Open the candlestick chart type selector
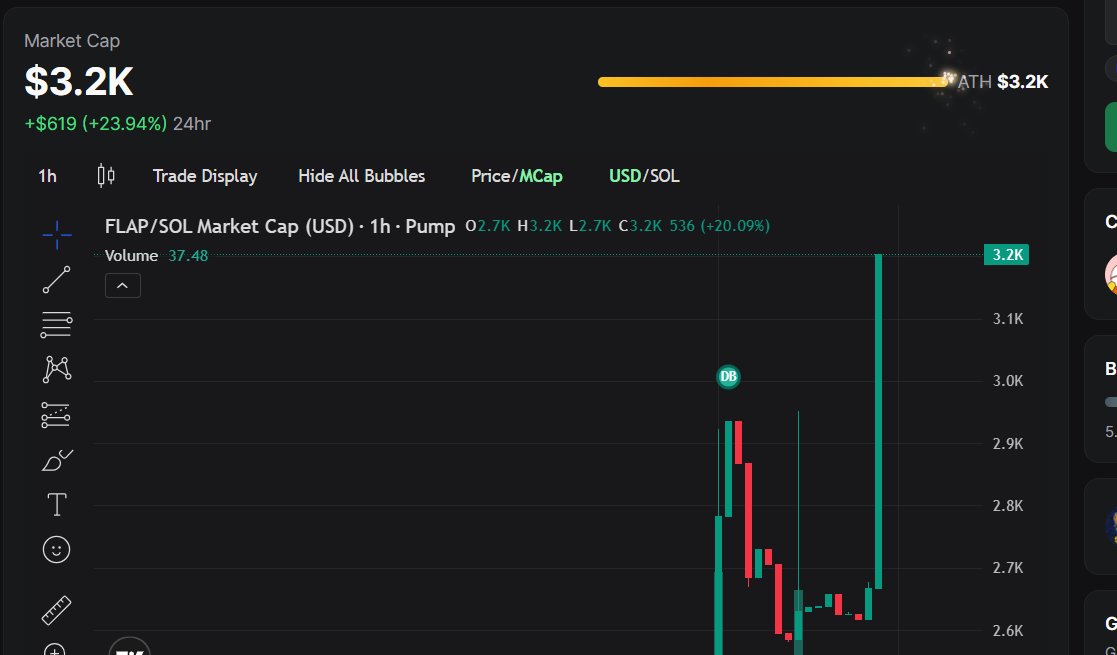 click(106, 175)
